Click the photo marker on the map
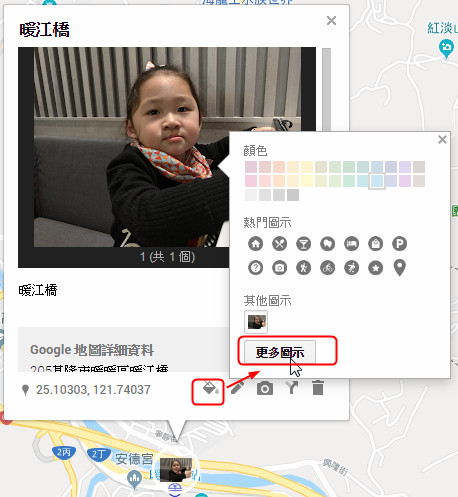 [x=176, y=469]
